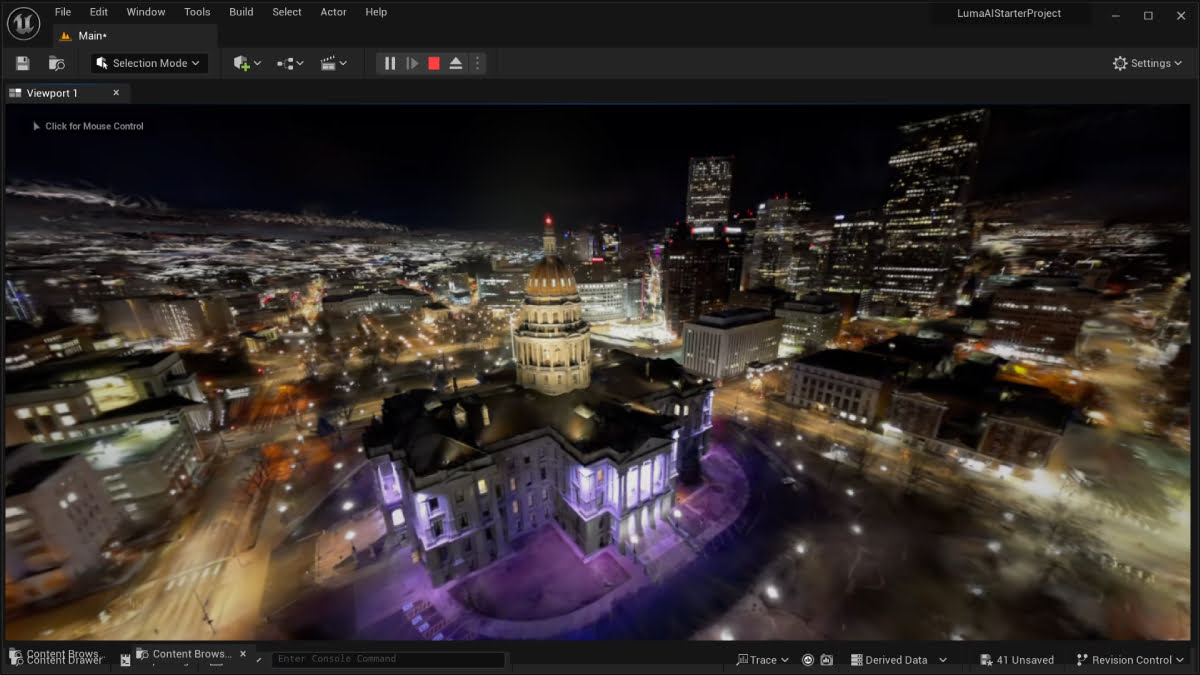
Task: Expand the Add Actor quick-add menu
Action: [x=247, y=63]
